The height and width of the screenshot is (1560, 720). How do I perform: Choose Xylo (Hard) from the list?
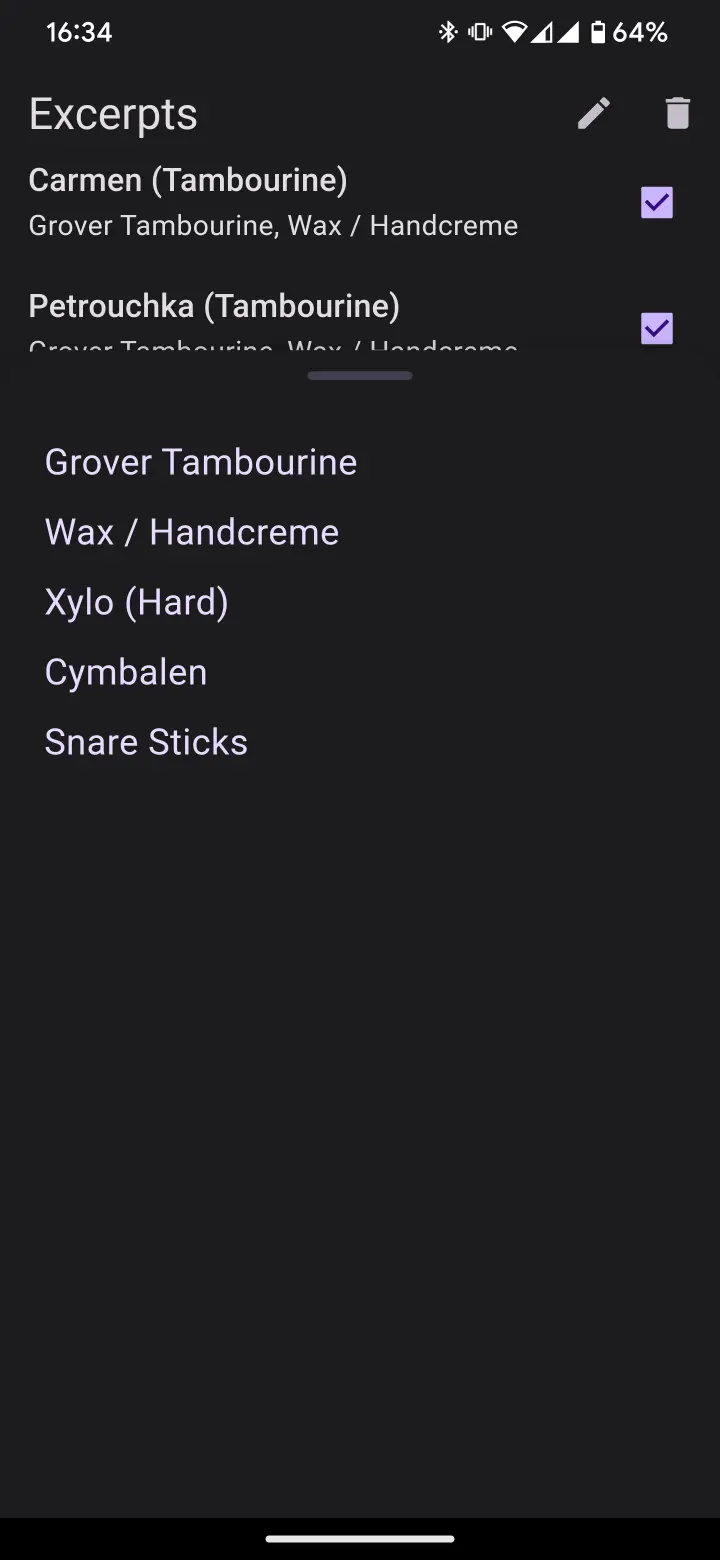coord(137,602)
